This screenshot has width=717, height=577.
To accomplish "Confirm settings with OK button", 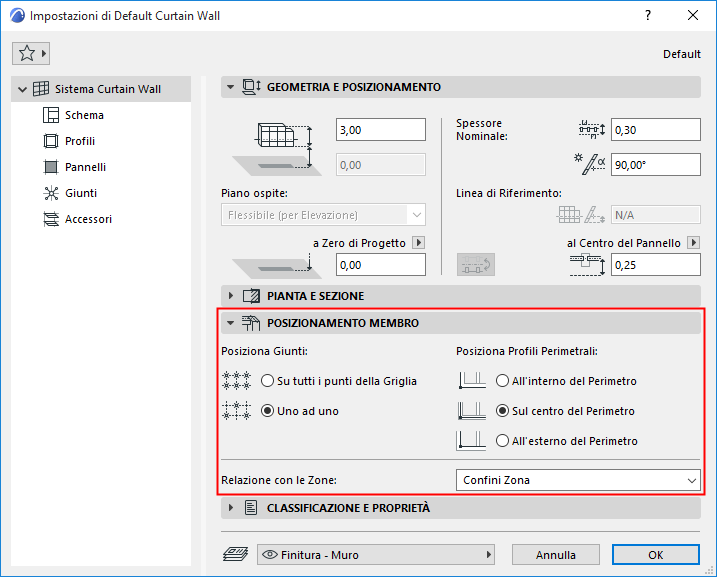I will 655,555.
